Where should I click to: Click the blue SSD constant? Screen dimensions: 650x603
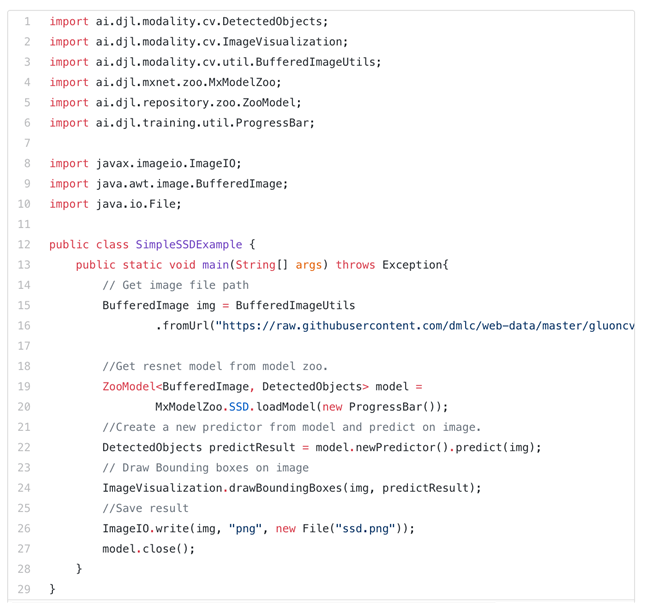[238, 407]
